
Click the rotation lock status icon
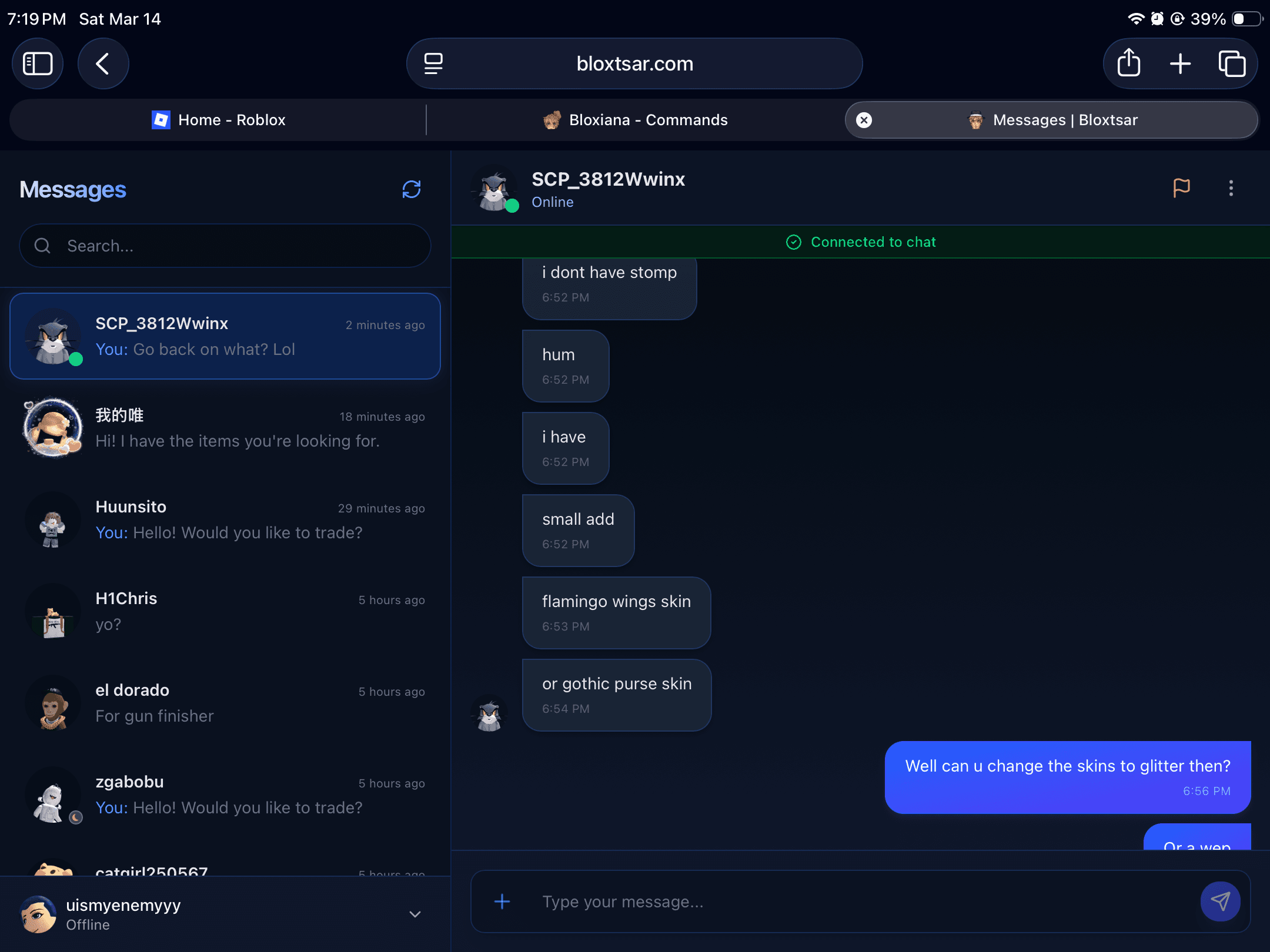pos(1177,19)
